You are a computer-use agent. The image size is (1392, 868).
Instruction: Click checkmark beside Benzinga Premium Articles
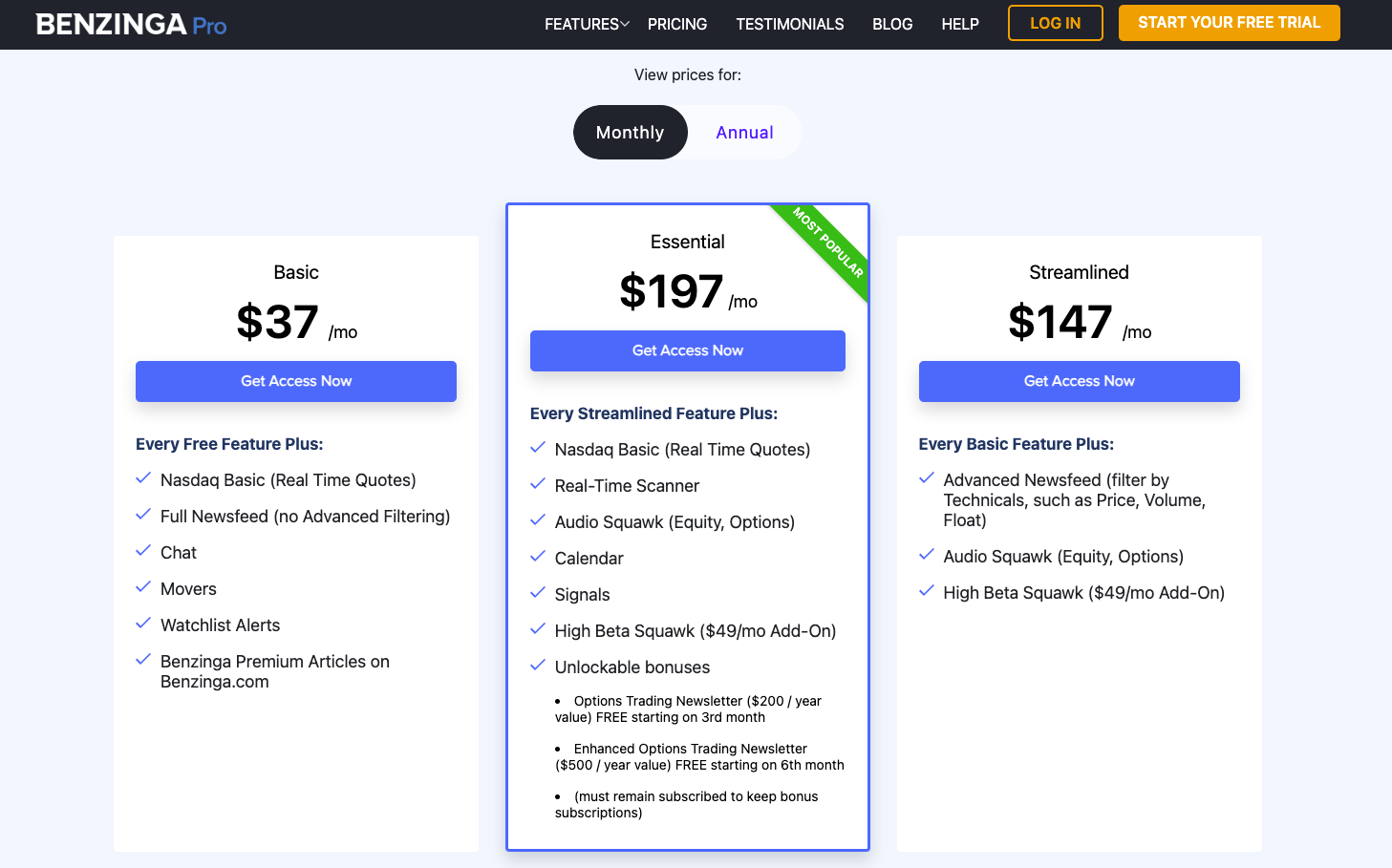pos(143,660)
